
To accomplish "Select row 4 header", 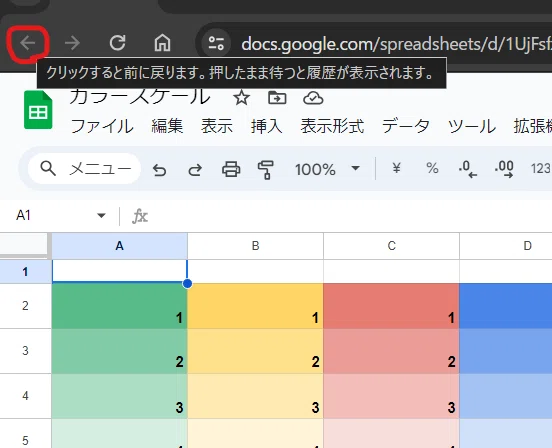I will pos(25,396).
